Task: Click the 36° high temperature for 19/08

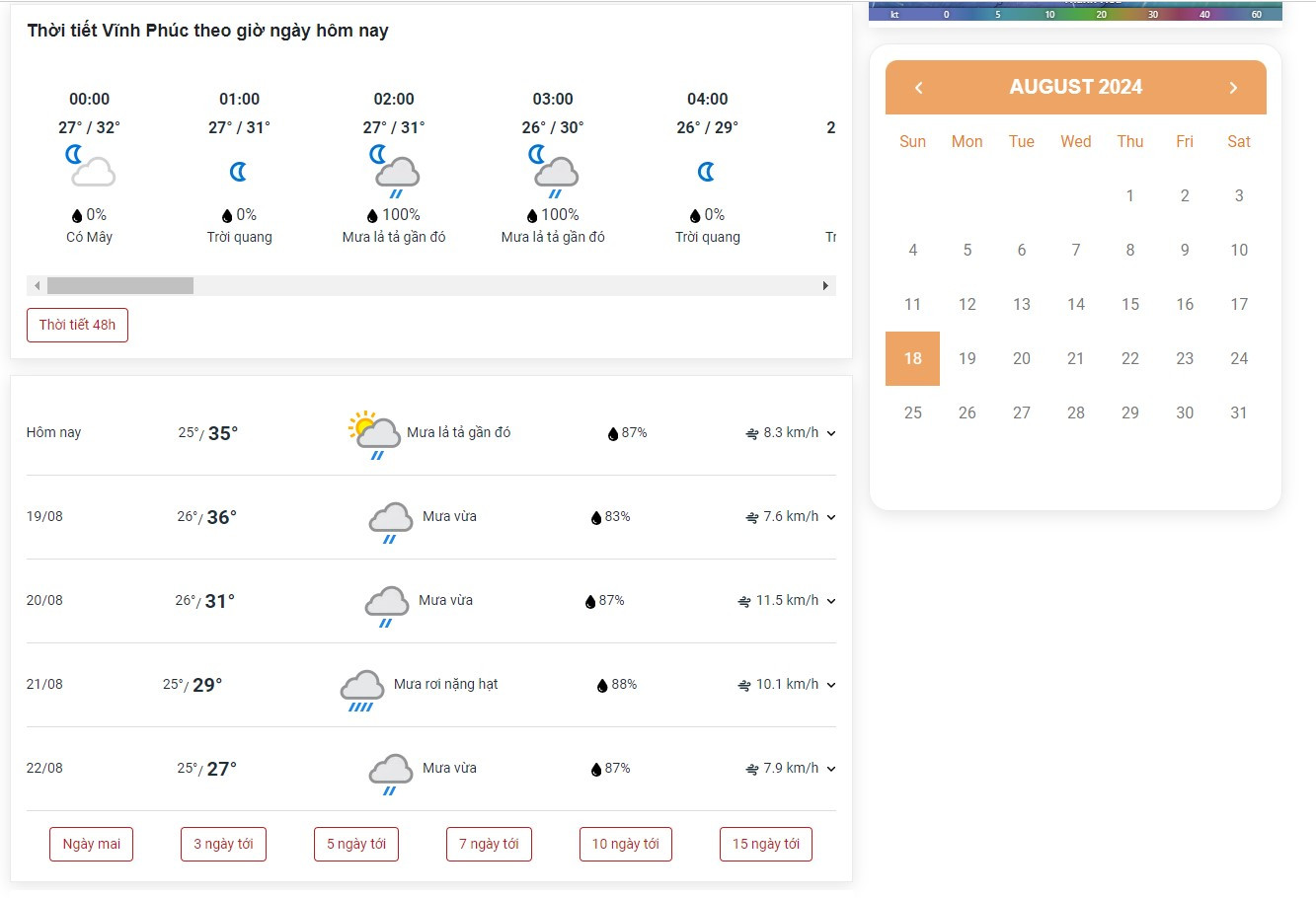Action: (x=222, y=517)
